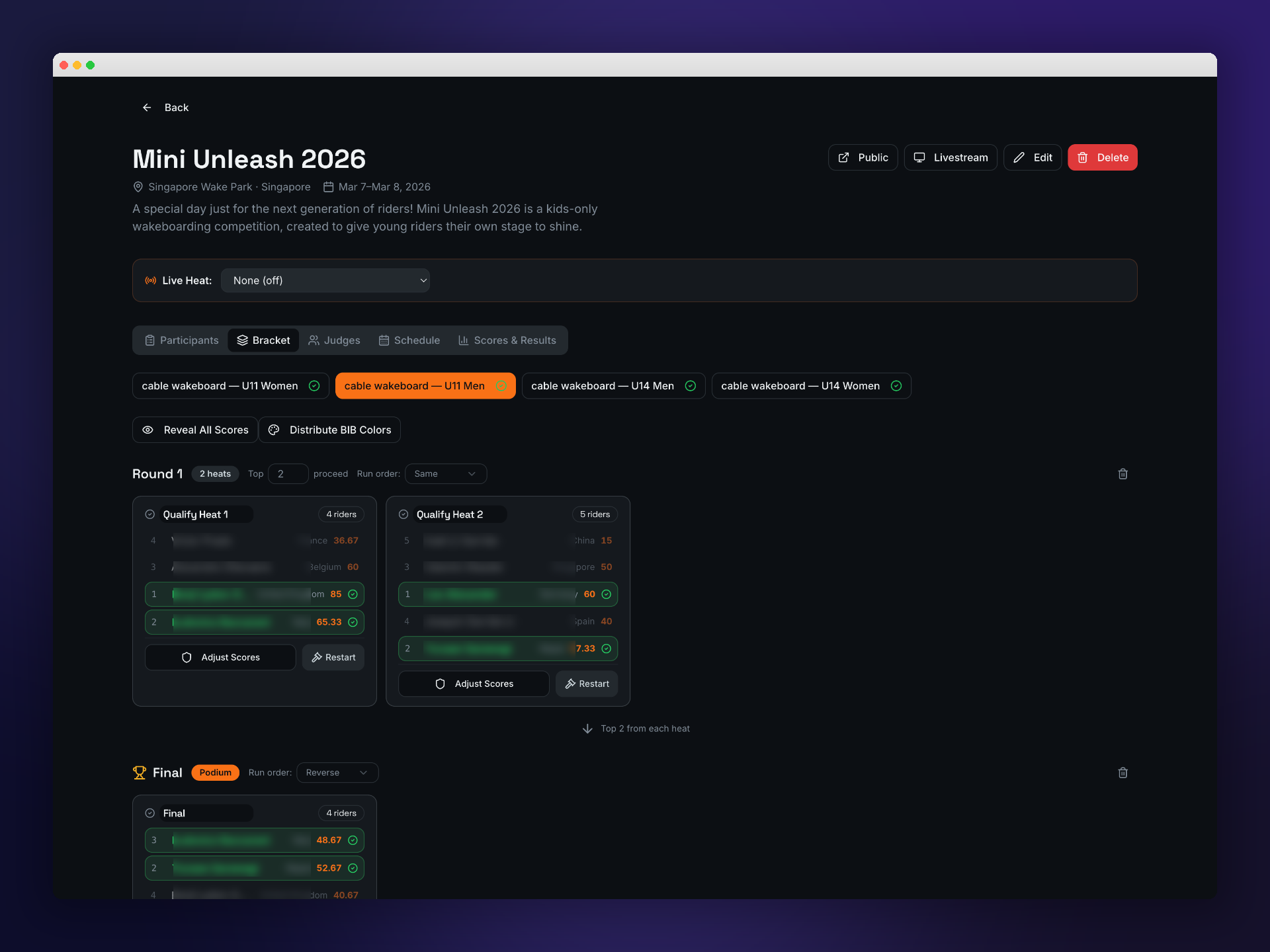
Task: Open the Live Heat dropdown
Action: tap(325, 280)
